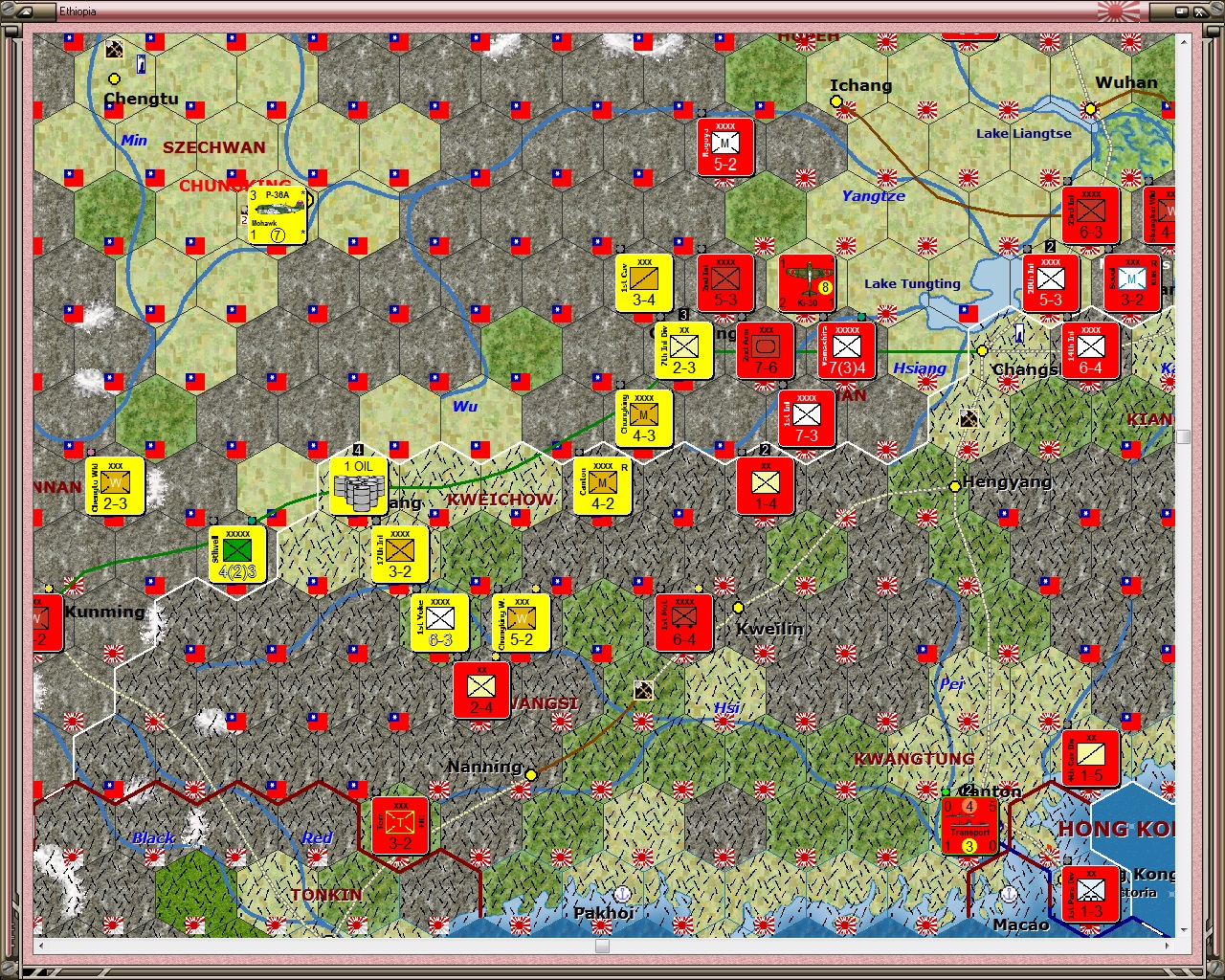Select the yellow Canton 4-2 army
Image resolution: width=1225 pixels, height=980 pixels.
click(x=603, y=486)
